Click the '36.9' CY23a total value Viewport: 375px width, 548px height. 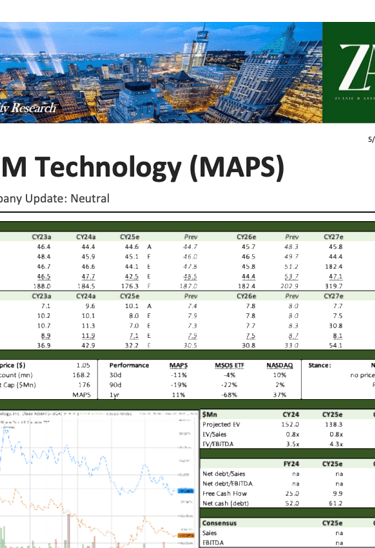pos(44,345)
